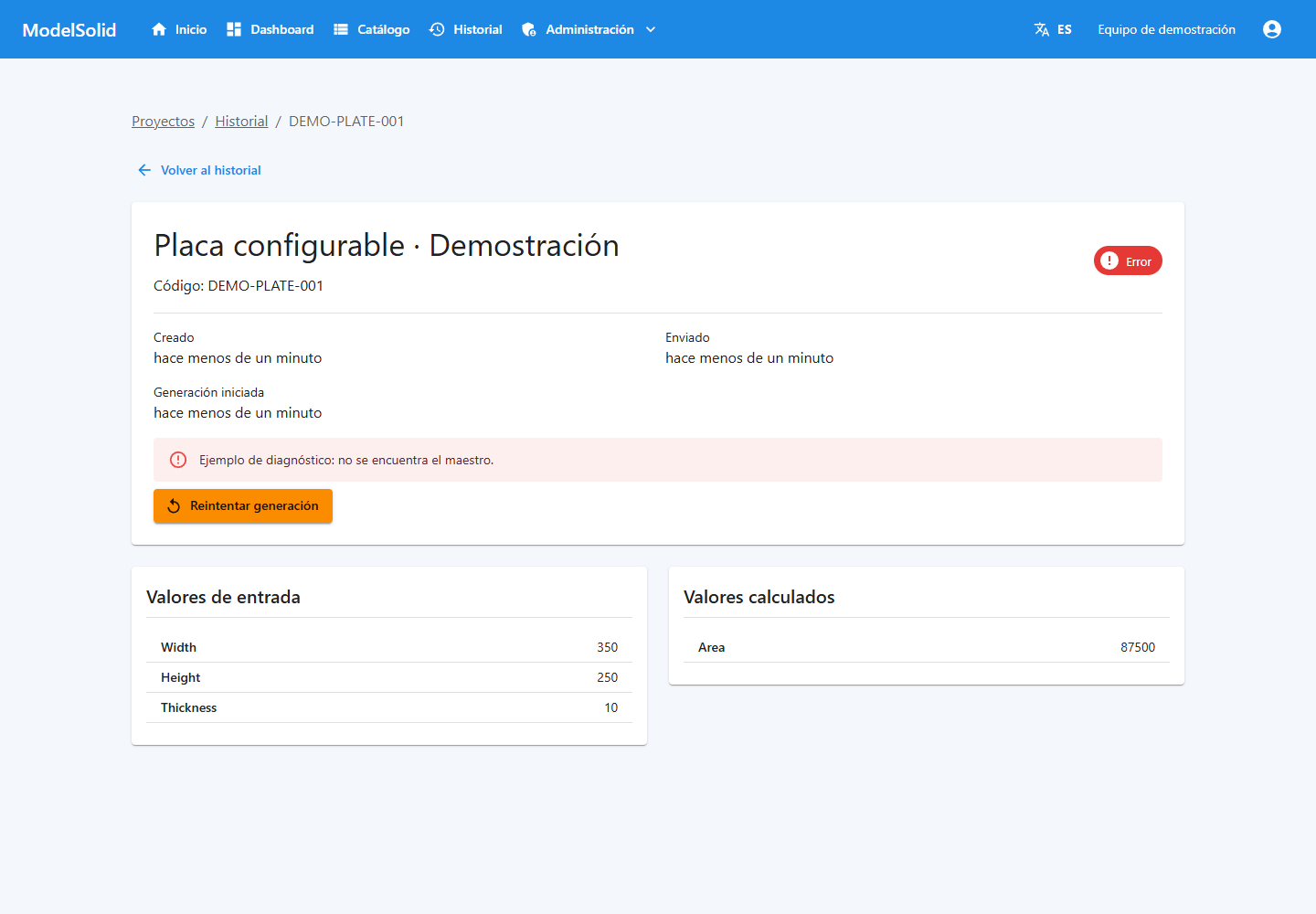Click the translate language icon

point(1042,29)
